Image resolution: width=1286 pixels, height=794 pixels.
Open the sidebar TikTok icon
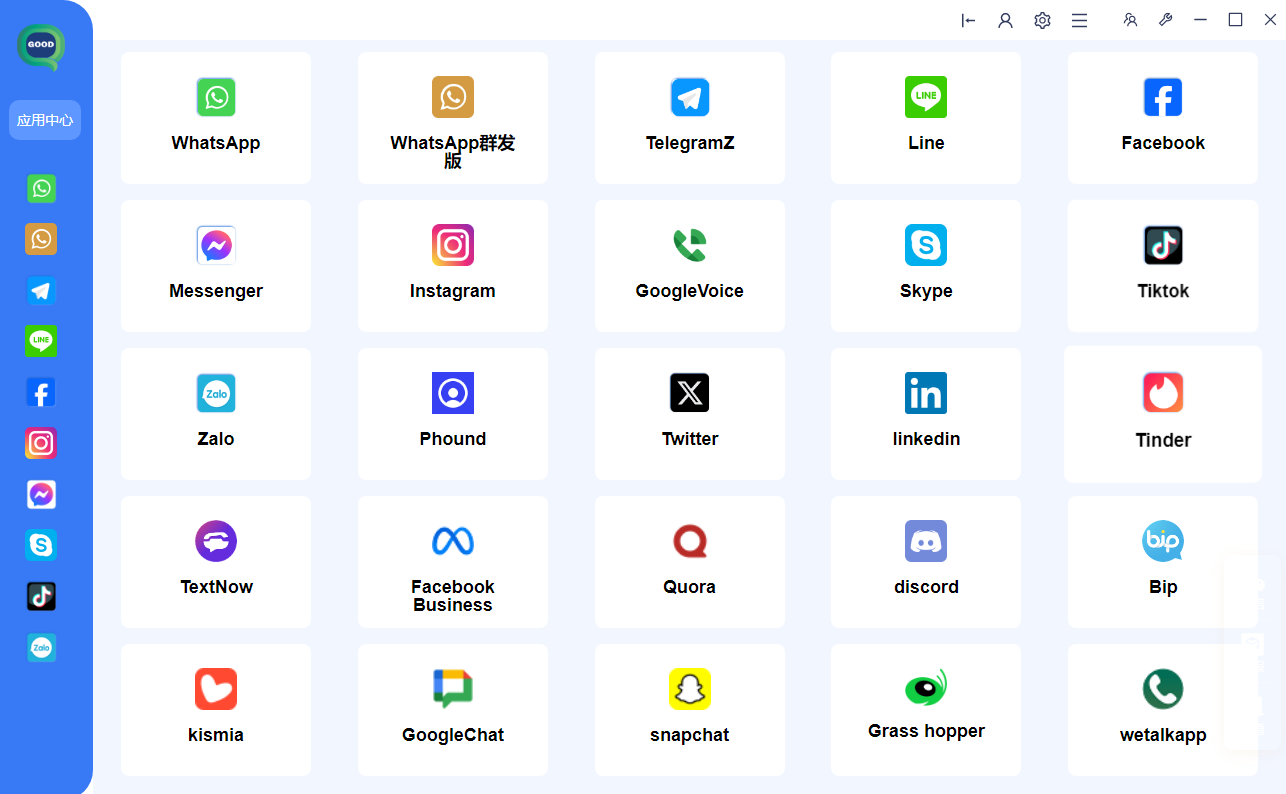tap(41, 596)
